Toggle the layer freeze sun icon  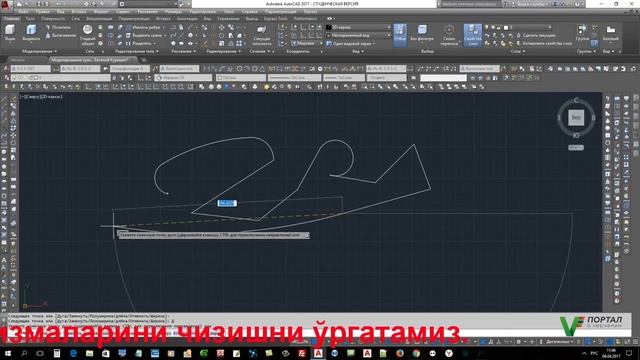[493, 27]
